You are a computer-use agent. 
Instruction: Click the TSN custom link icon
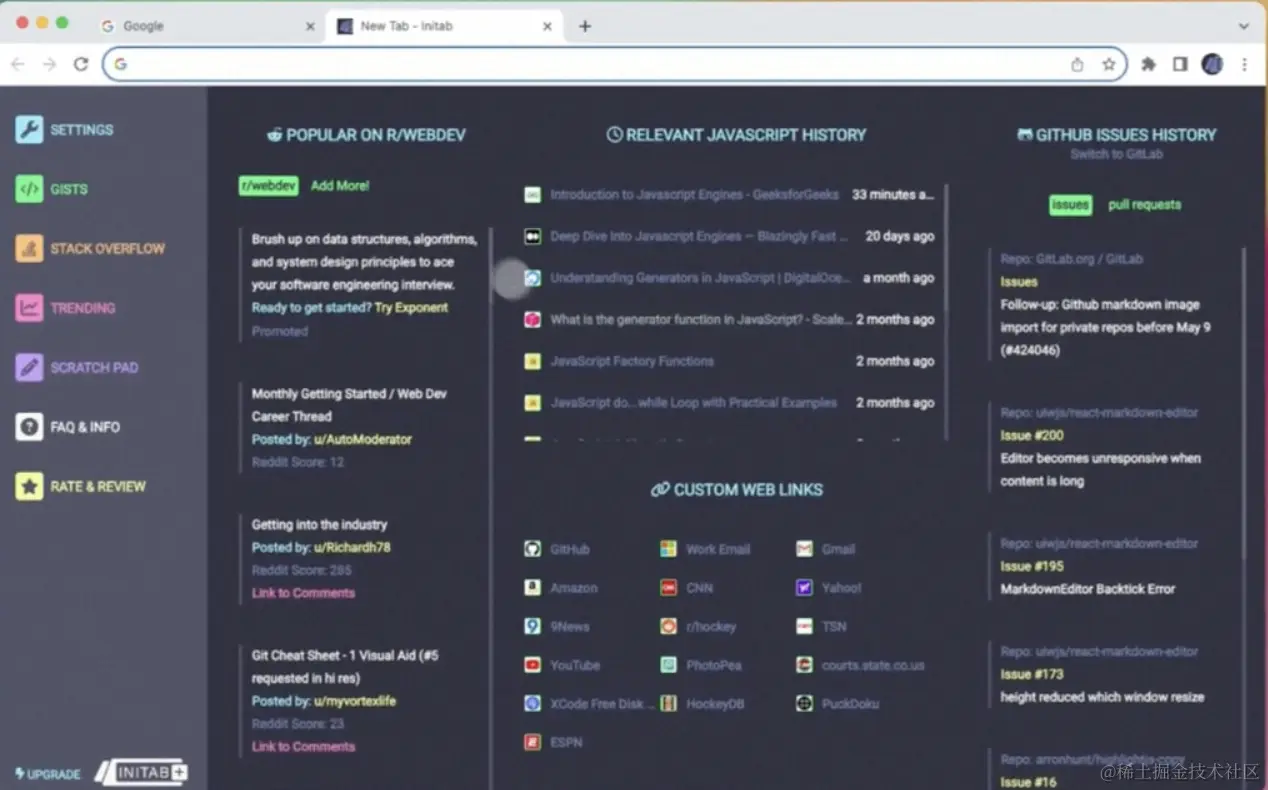804,626
